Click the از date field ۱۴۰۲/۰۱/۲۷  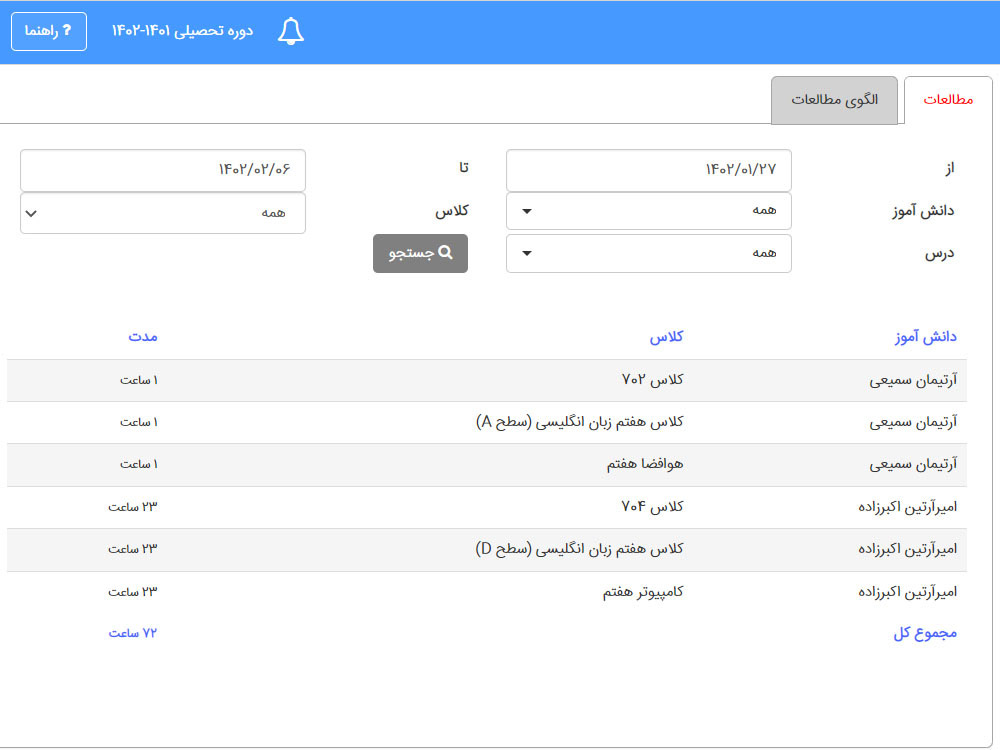649,170
